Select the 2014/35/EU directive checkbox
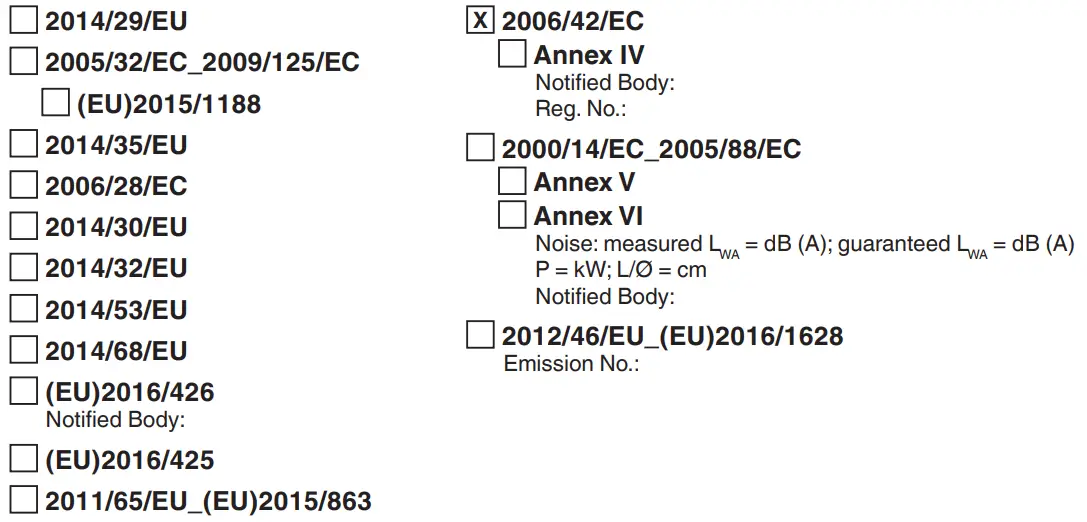 coord(24,144)
